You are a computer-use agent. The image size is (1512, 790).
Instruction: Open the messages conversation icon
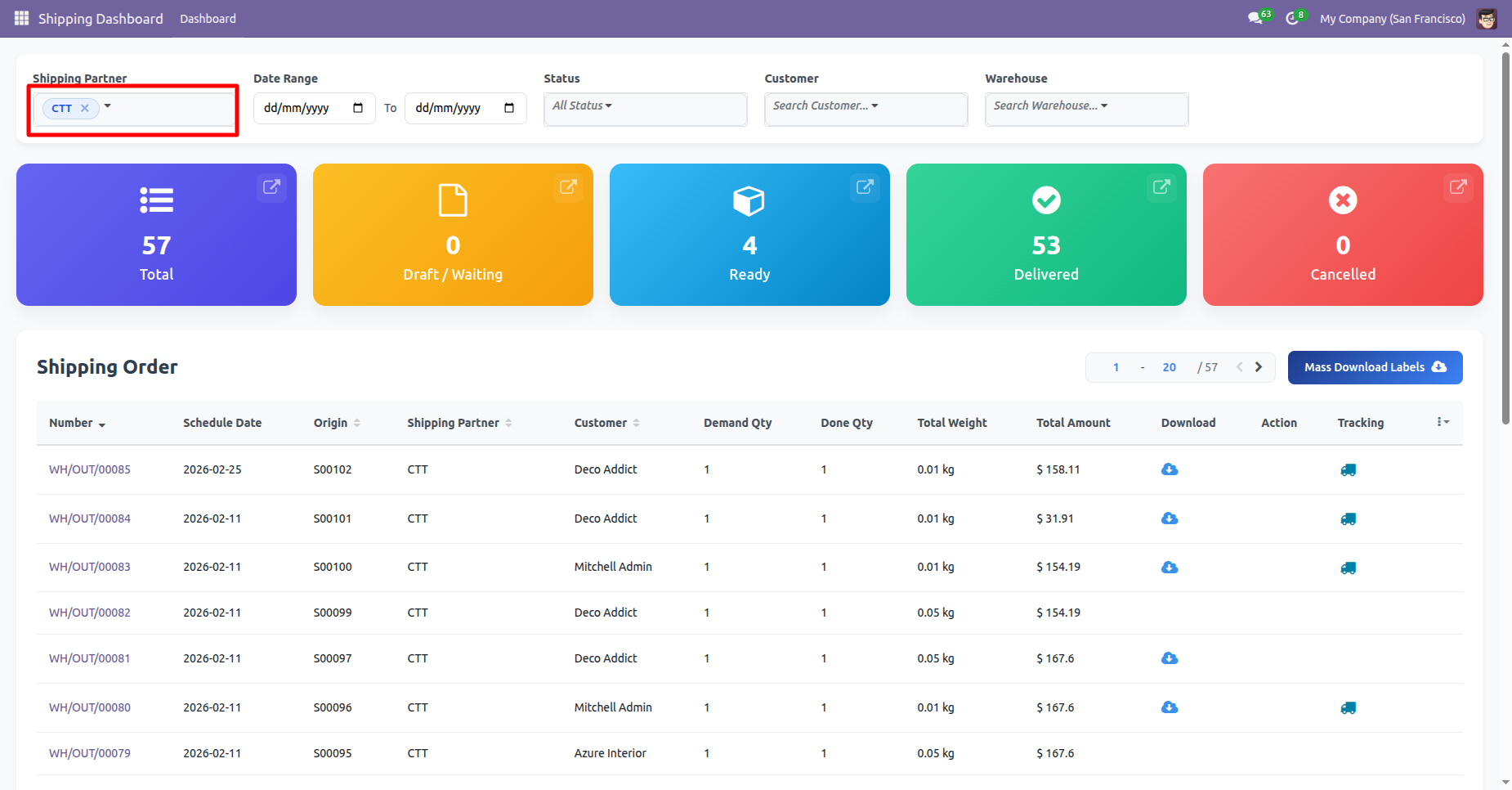1255,18
